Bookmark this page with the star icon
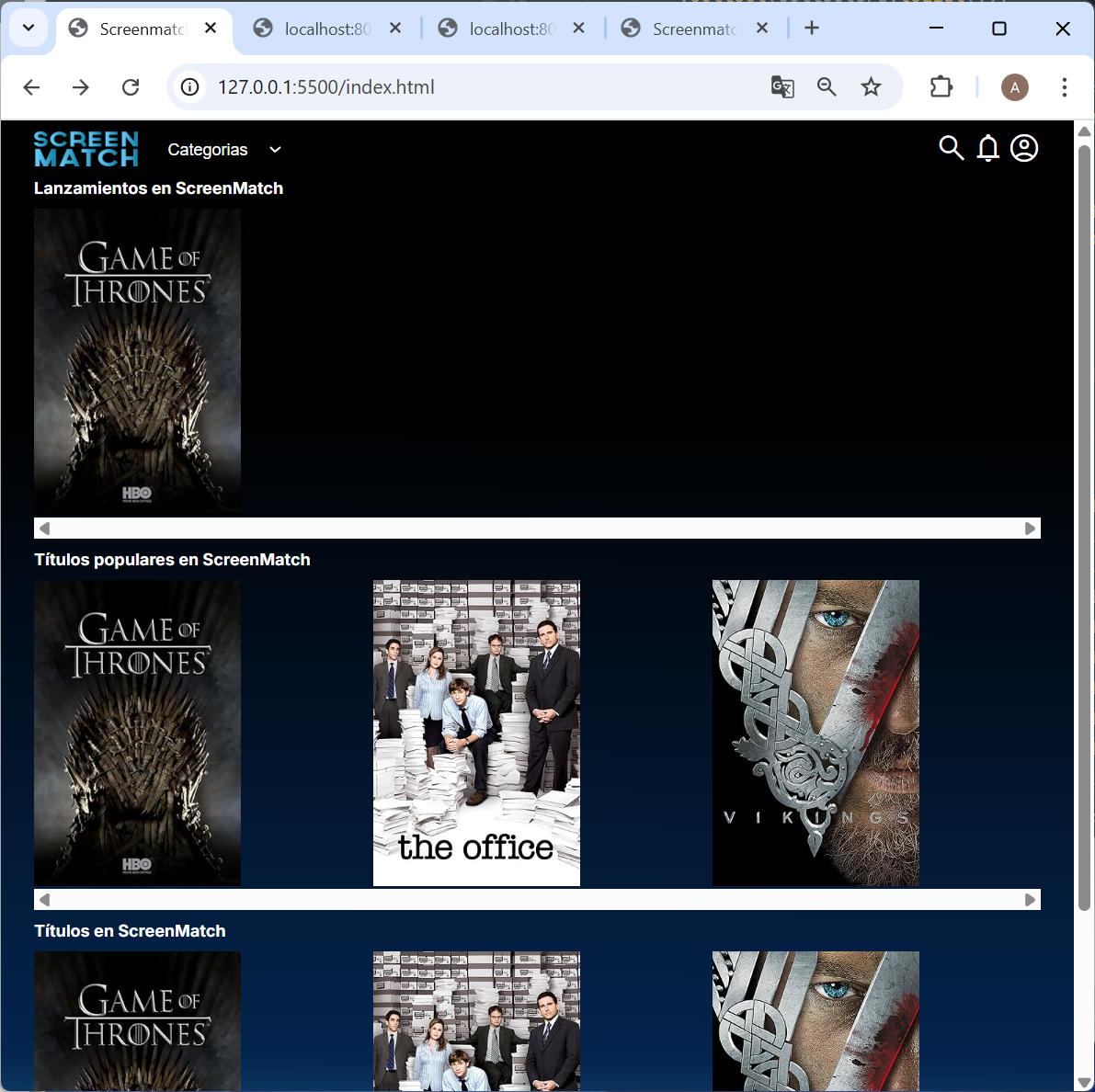1095x1092 pixels. coord(871,87)
